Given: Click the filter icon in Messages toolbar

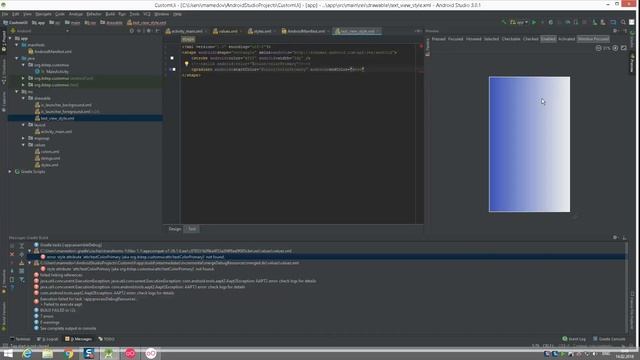Looking at the screenshot, I should pyautogui.click(x=22, y=280).
